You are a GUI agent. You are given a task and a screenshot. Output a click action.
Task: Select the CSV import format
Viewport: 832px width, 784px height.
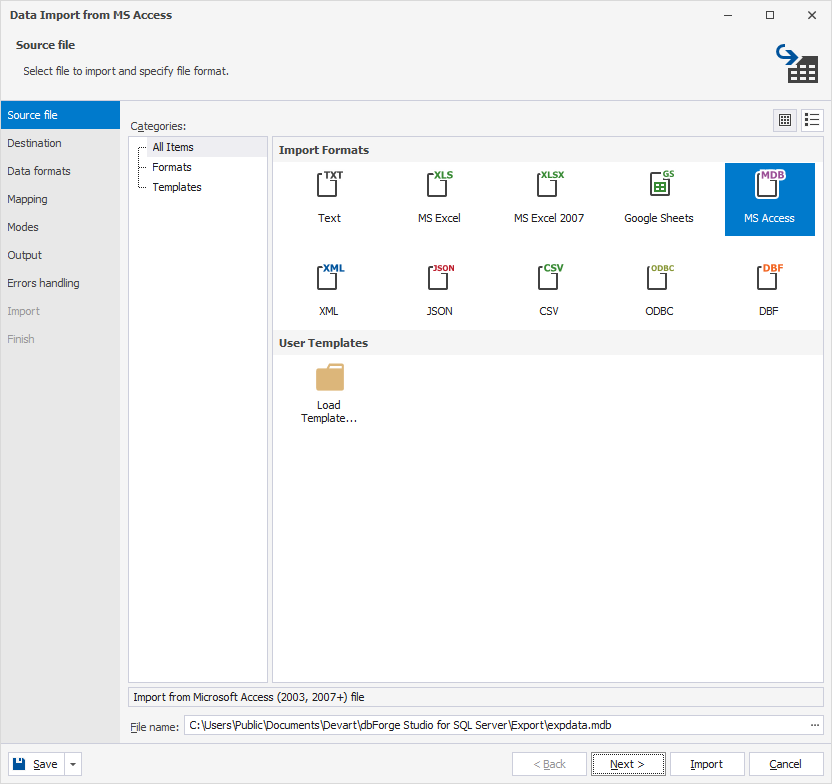click(x=549, y=291)
